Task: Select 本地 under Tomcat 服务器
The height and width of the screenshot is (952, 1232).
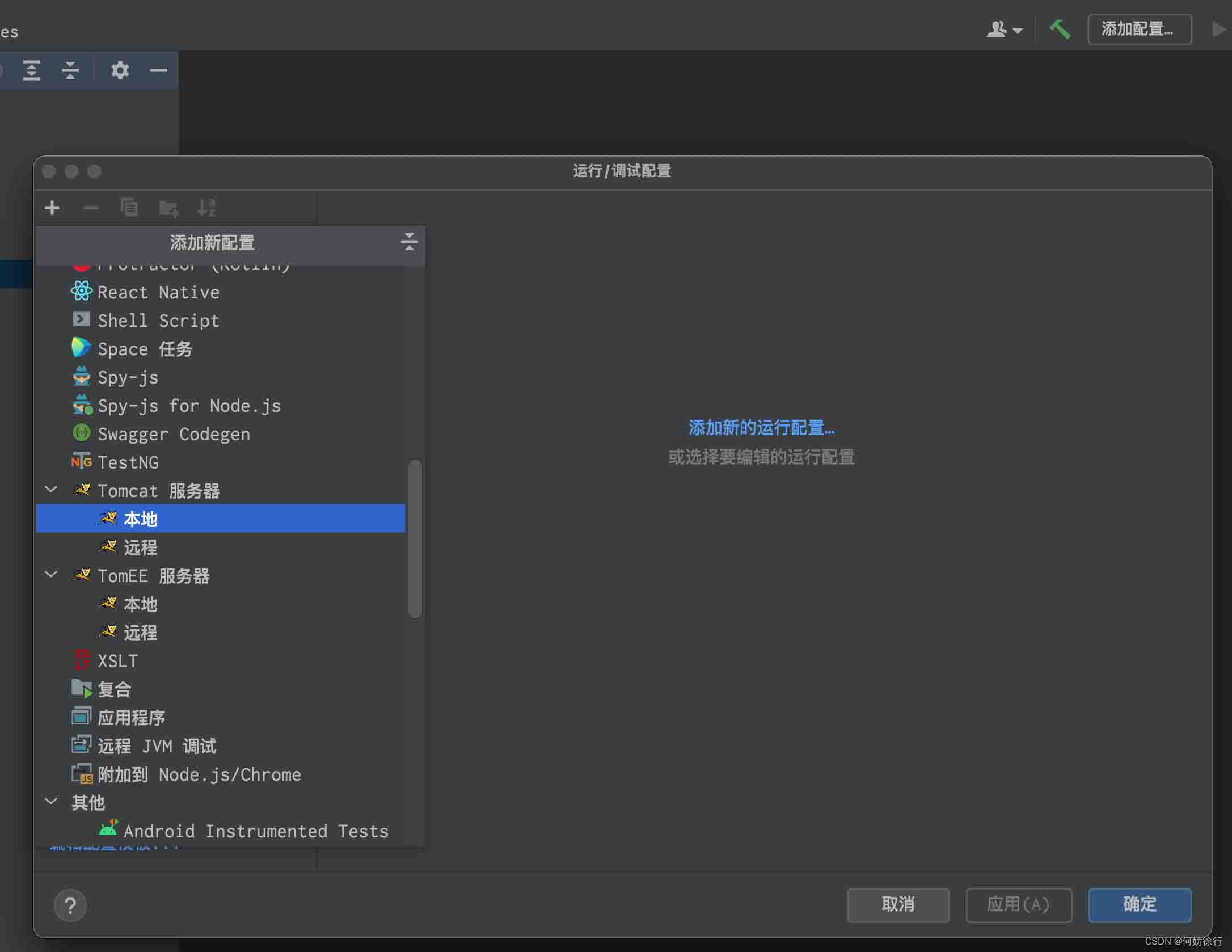Action: coord(221,518)
